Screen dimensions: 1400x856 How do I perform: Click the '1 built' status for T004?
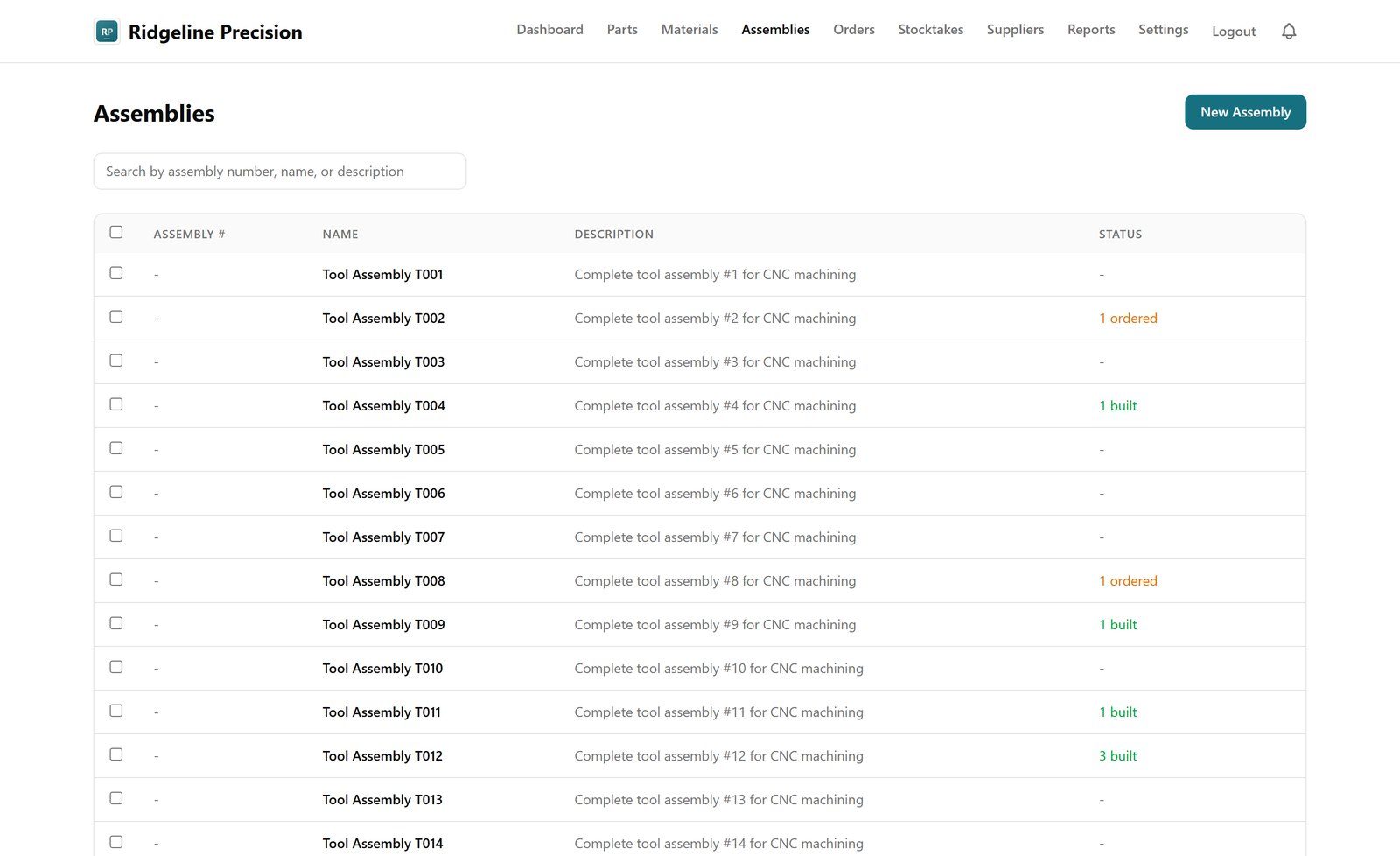click(x=1118, y=406)
